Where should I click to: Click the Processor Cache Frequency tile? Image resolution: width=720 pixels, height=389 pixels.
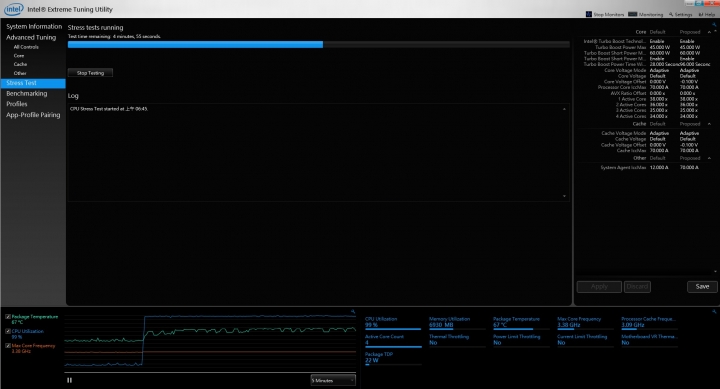649,323
